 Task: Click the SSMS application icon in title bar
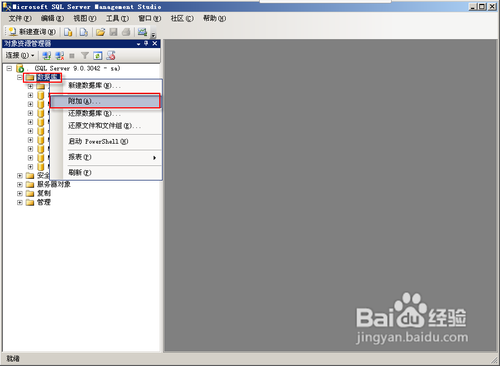pos(7,6)
